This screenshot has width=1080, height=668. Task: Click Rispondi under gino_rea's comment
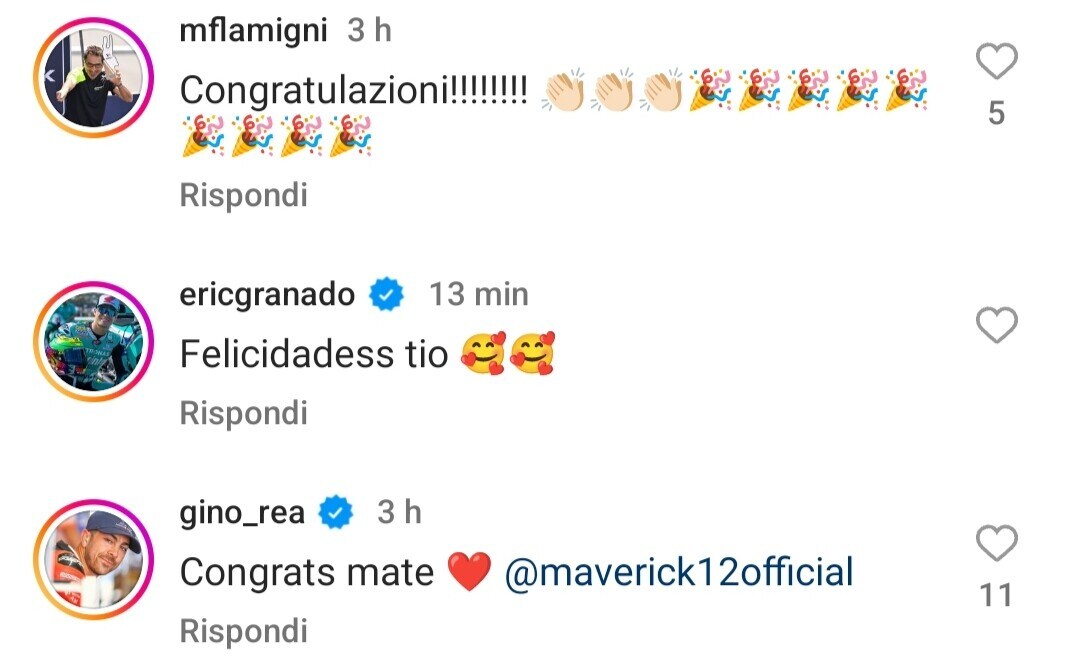243,631
